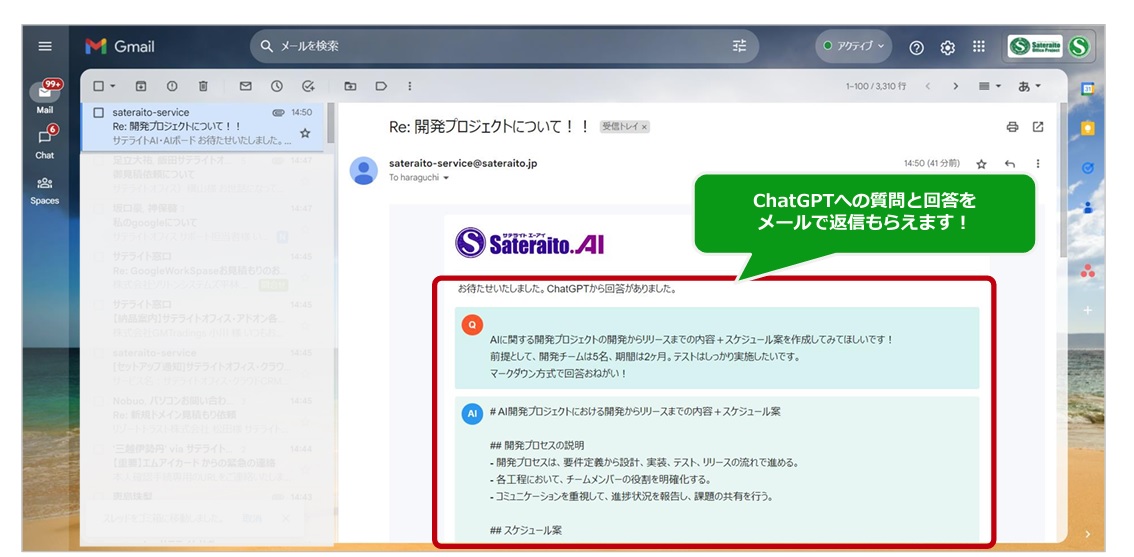
Task: Toggle the select-all checkbox in toolbar
Action: pos(99,86)
